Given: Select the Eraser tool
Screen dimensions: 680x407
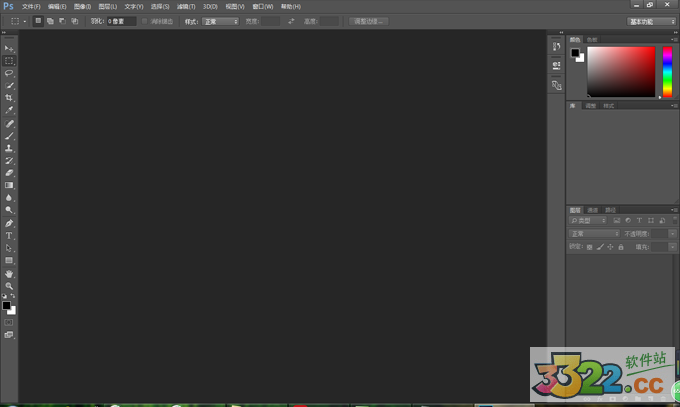Looking at the screenshot, I should 9,173.
